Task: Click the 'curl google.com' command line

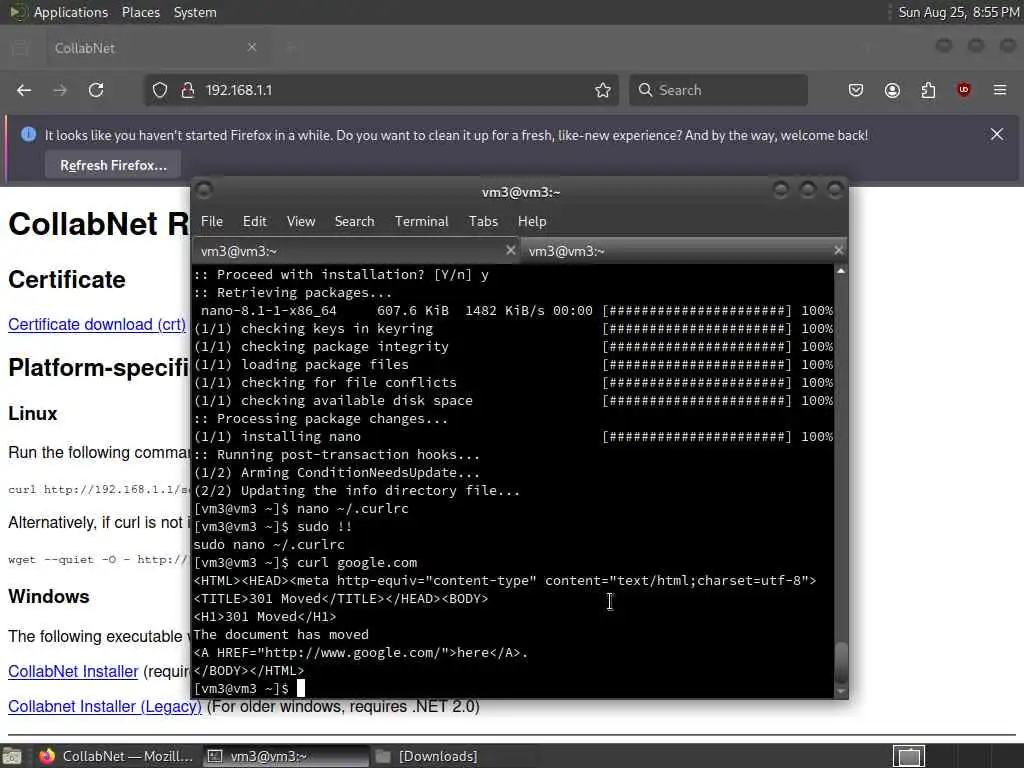Action: pyautogui.click(x=357, y=562)
